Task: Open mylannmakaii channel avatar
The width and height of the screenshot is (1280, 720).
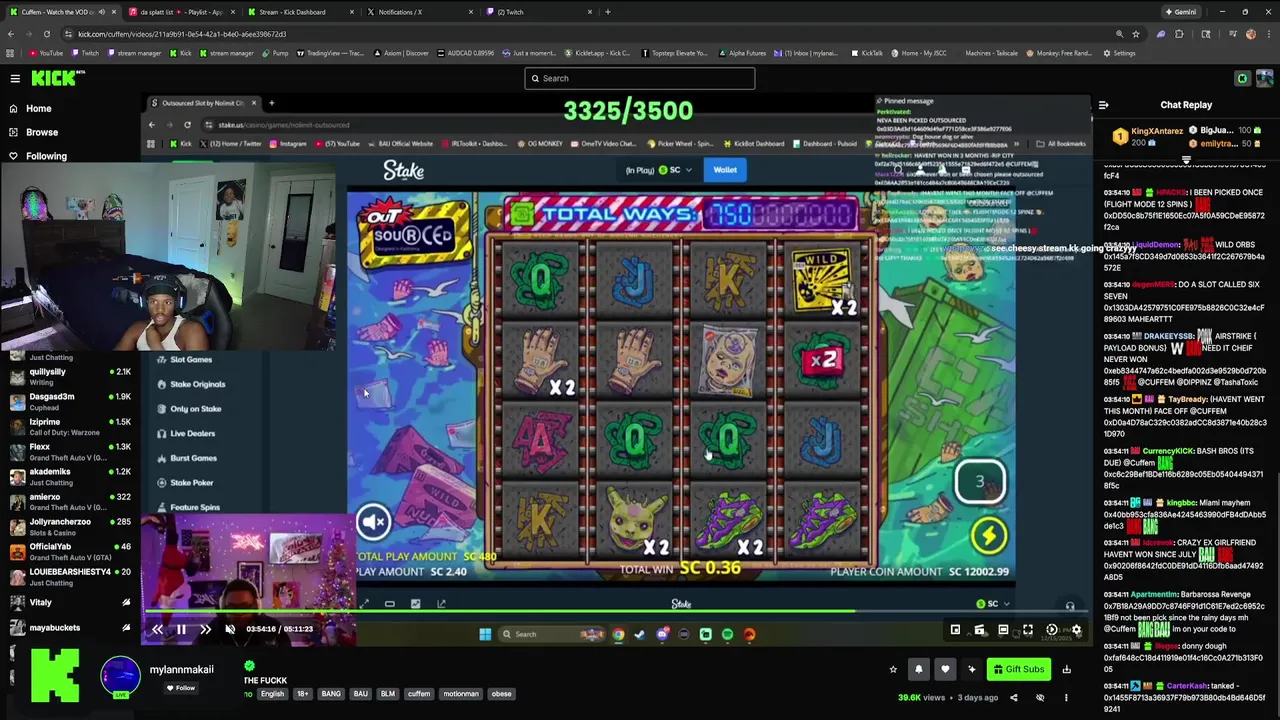Action: (x=121, y=677)
